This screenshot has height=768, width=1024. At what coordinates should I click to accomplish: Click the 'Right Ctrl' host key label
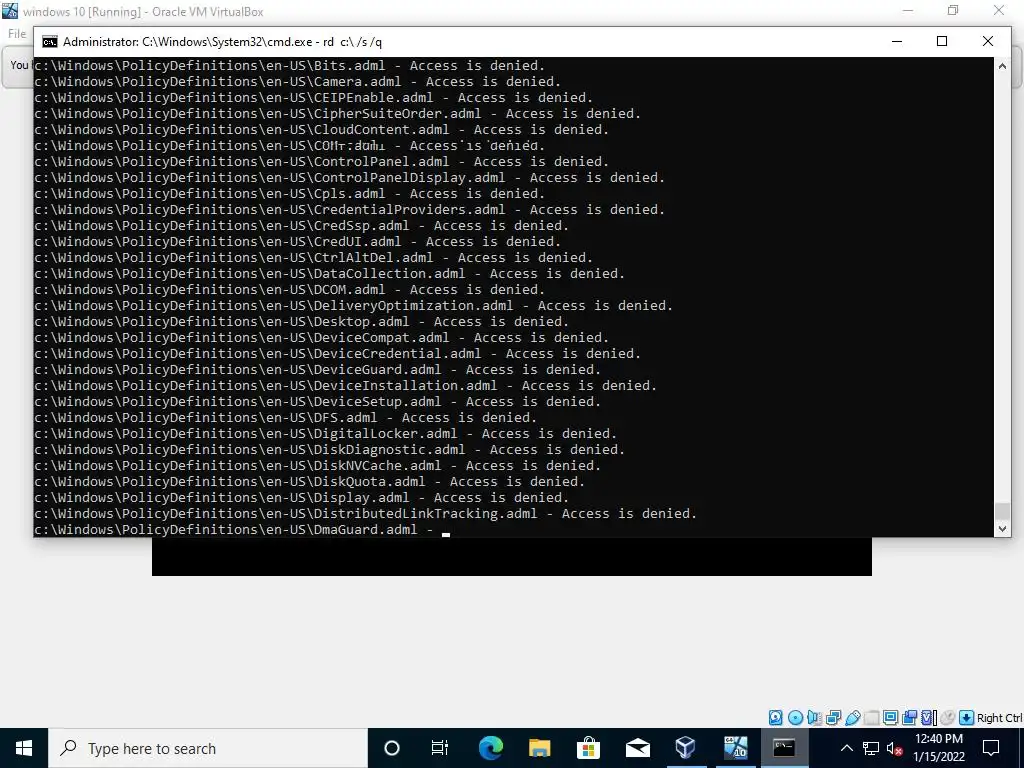point(999,718)
